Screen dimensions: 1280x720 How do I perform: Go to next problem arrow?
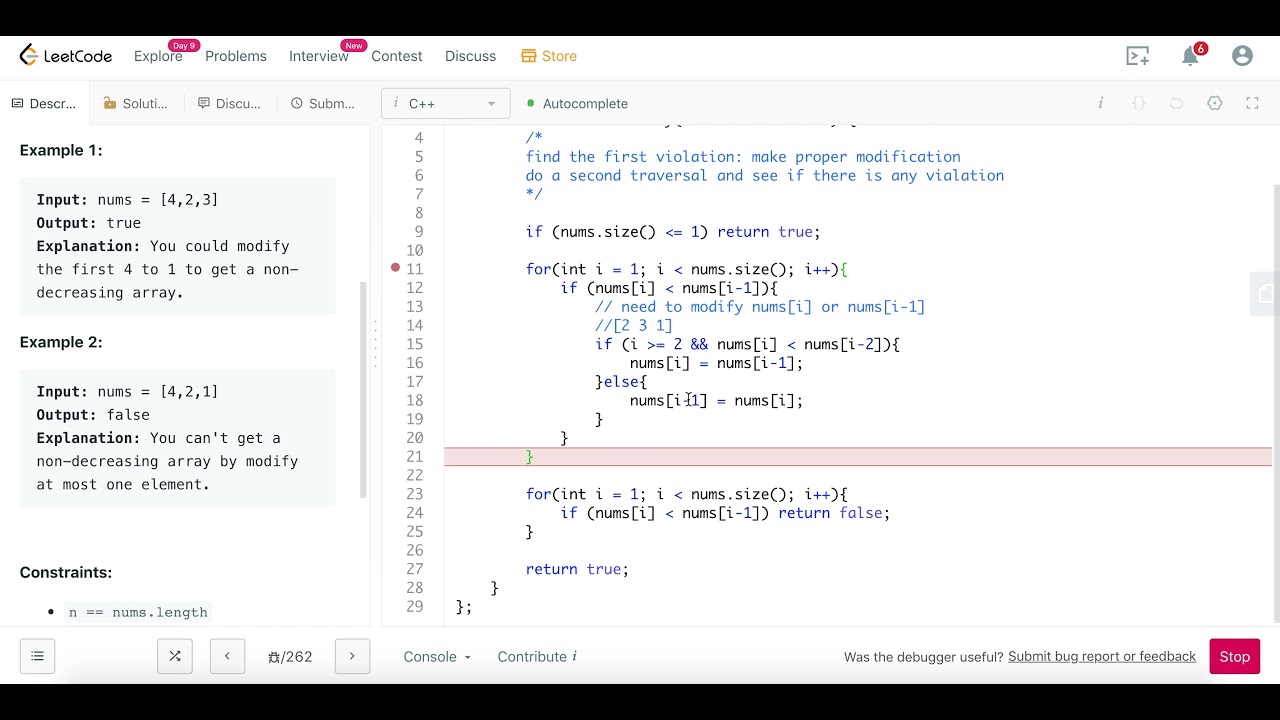352,656
